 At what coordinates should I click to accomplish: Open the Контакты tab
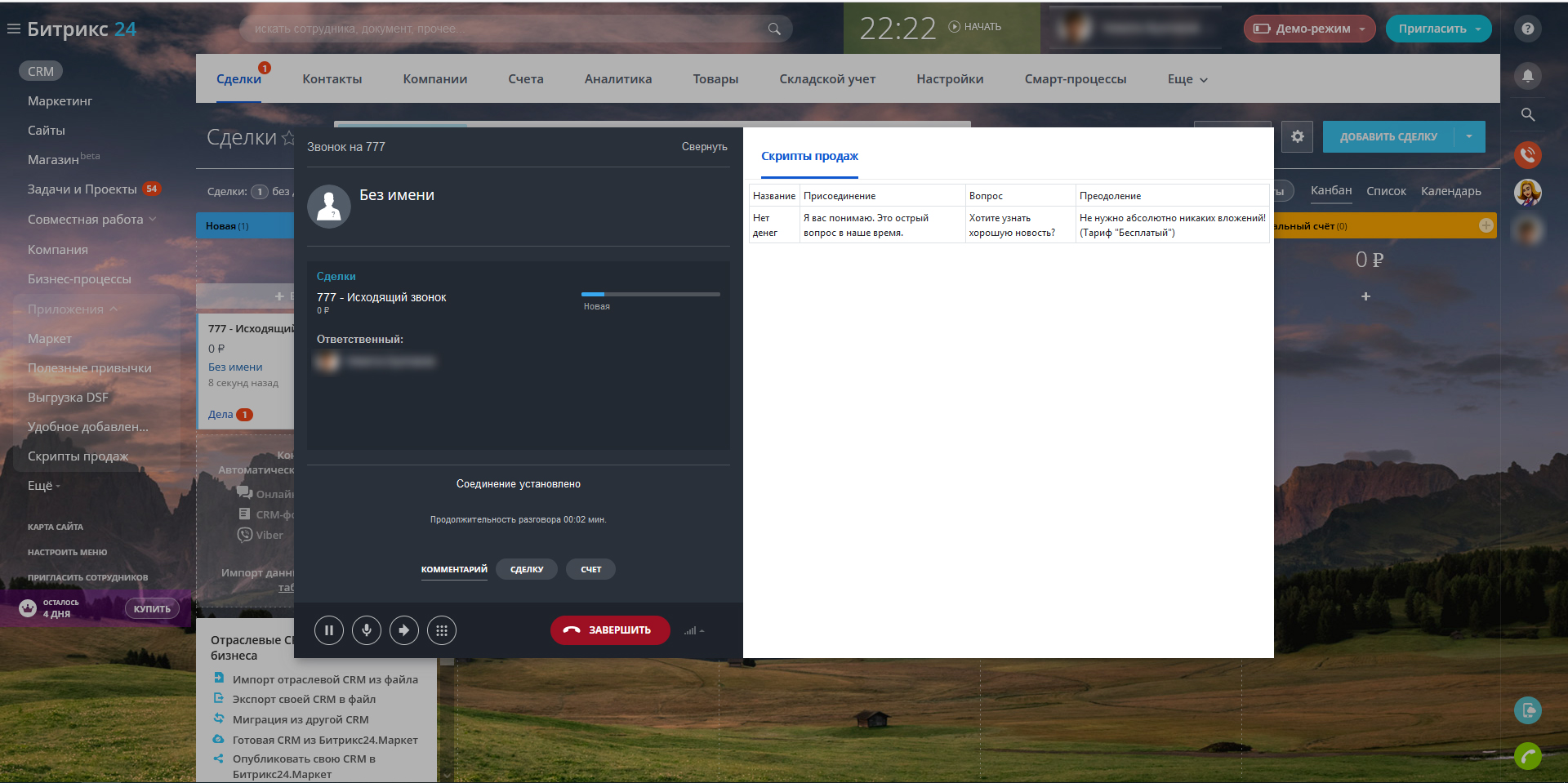tap(332, 79)
